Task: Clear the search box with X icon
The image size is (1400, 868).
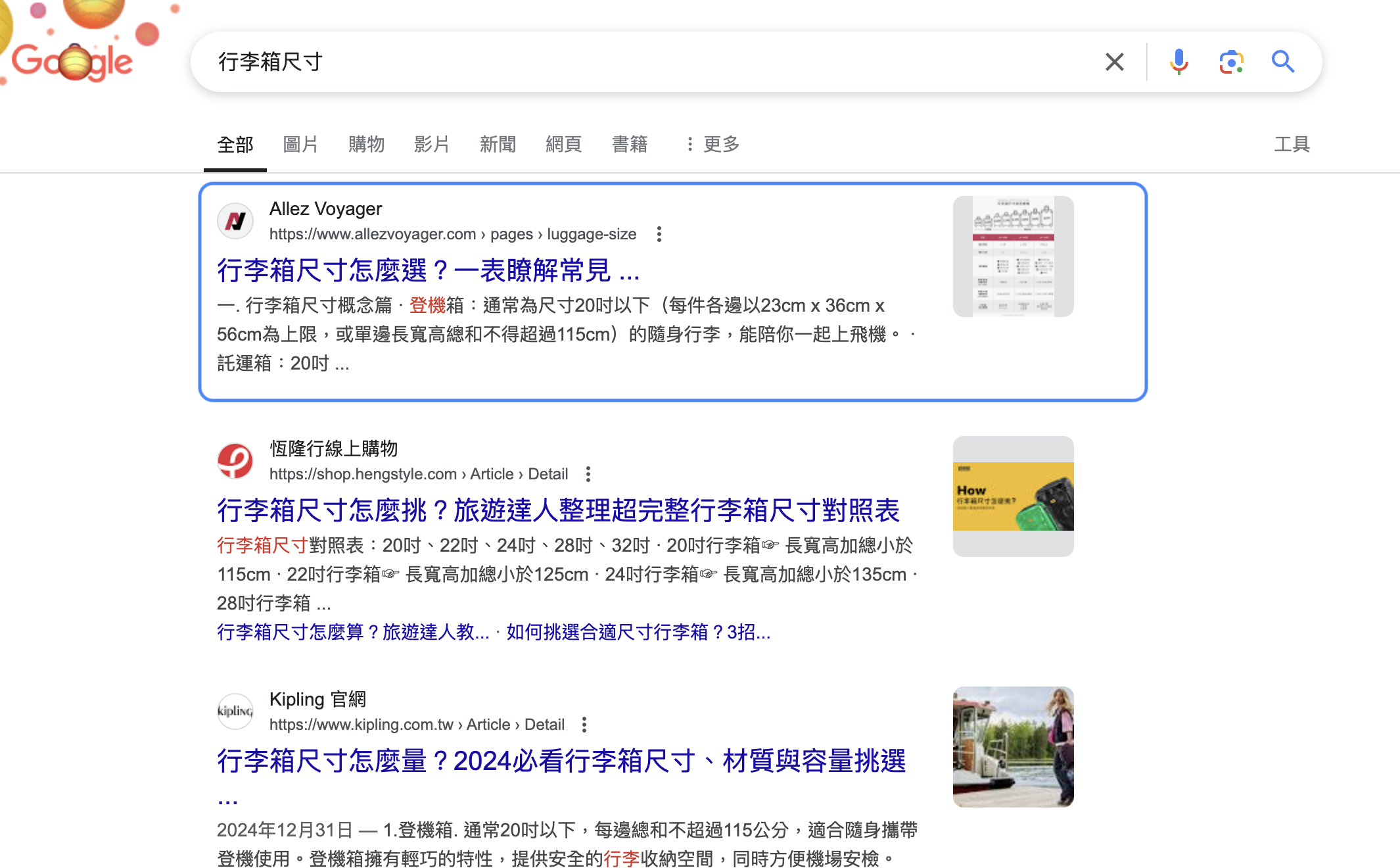Action: pos(1114,62)
